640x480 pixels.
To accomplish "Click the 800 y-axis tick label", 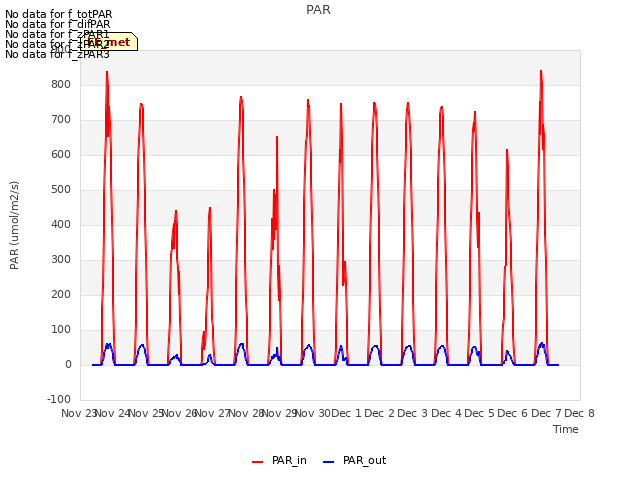I will [61, 84].
